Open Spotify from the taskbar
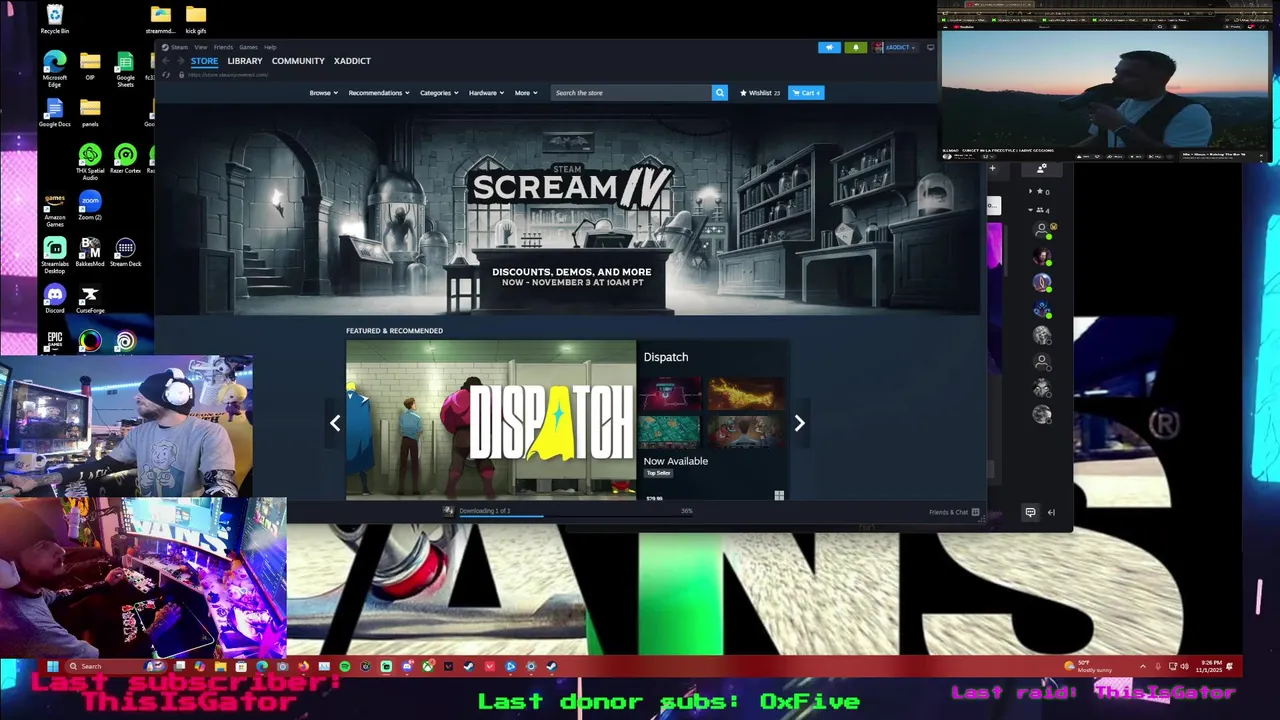This screenshot has height=720, width=1280. 345,666
